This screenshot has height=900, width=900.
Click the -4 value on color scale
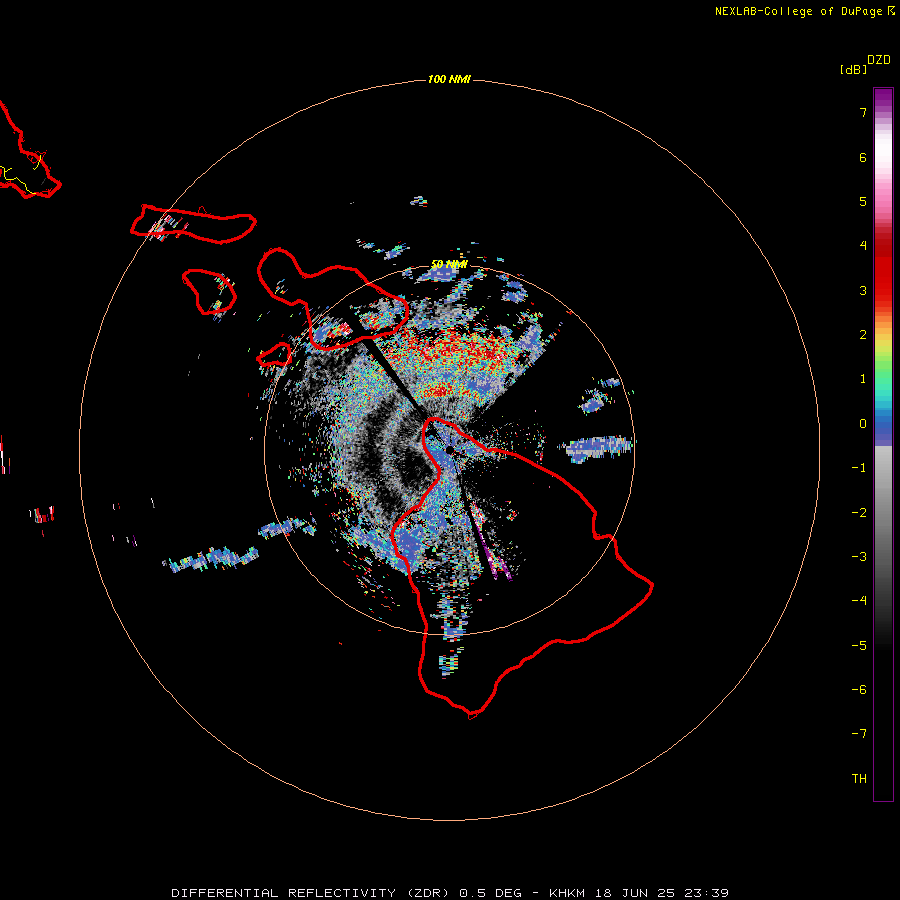tap(859, 601)
